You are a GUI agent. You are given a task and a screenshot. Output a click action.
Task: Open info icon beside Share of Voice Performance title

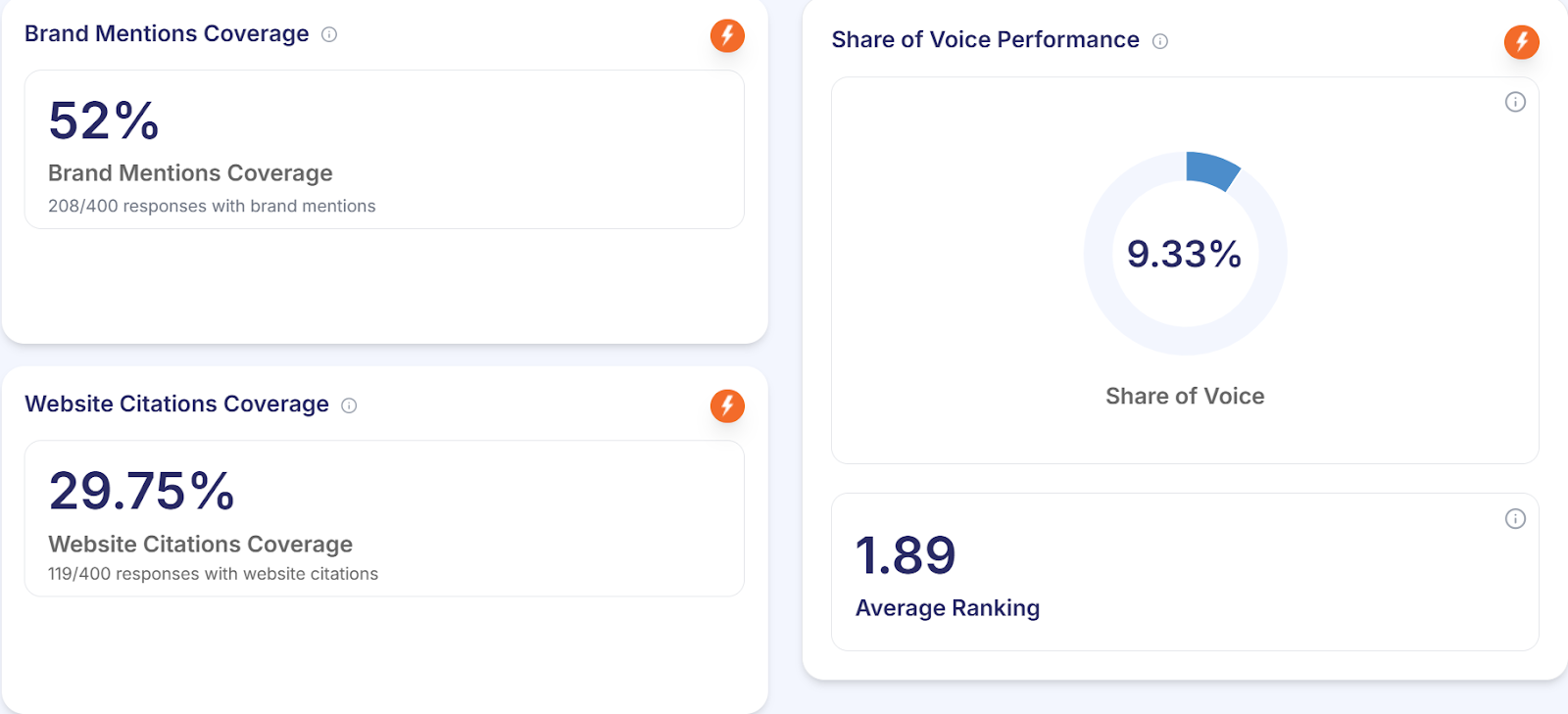point(1160,41)
